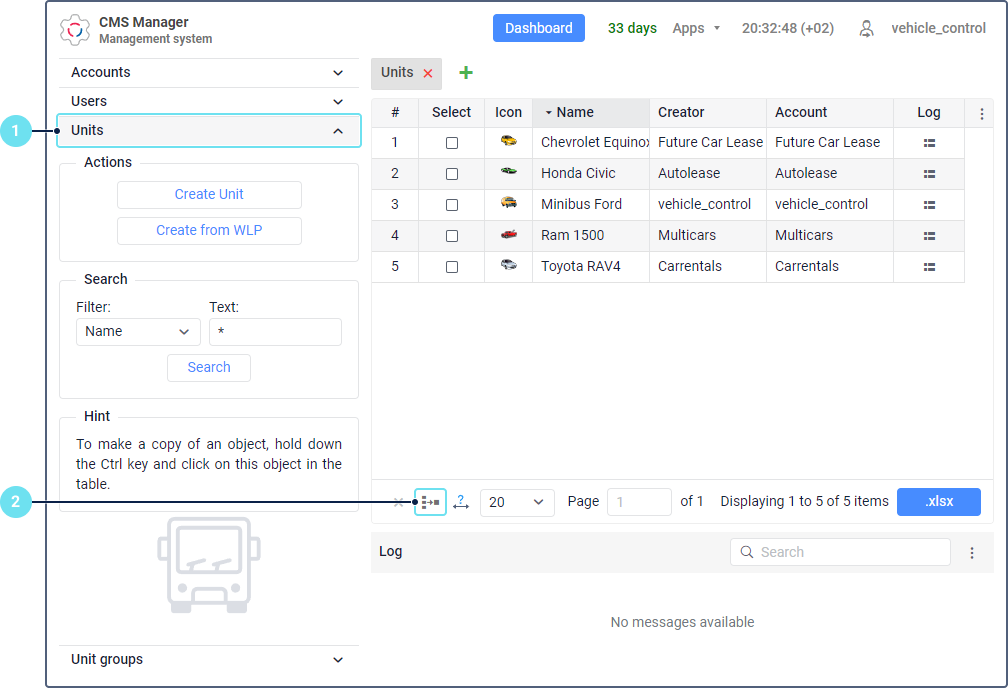
Task: Click the Carrentals account cell
Action: click(x=830, y=267)
